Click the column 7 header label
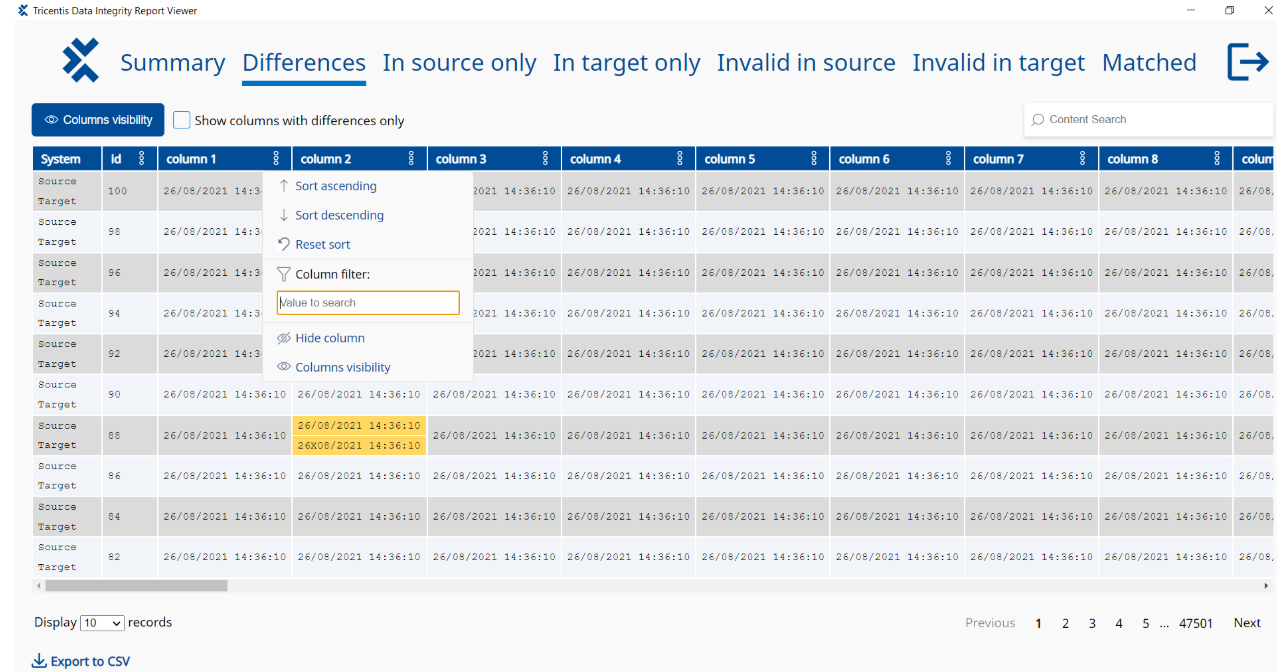The height and width of the screenshot is (672, 1277). [998, 159]
